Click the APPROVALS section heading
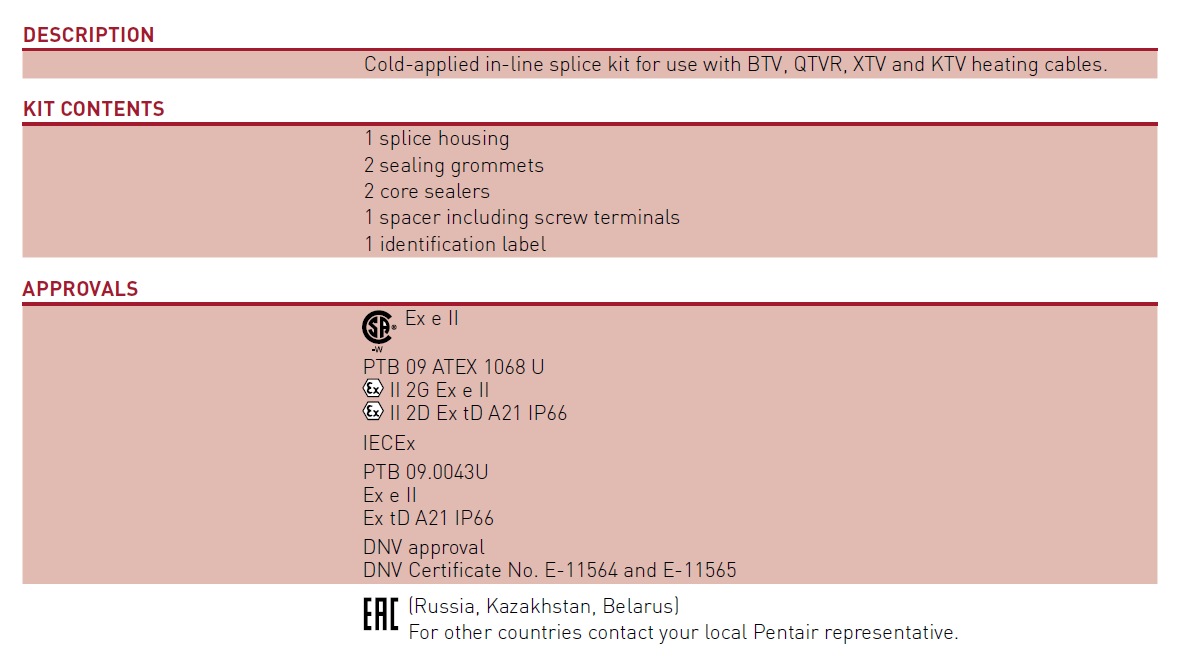This screenshot has height=652, width=1179. tap(80, 289)
